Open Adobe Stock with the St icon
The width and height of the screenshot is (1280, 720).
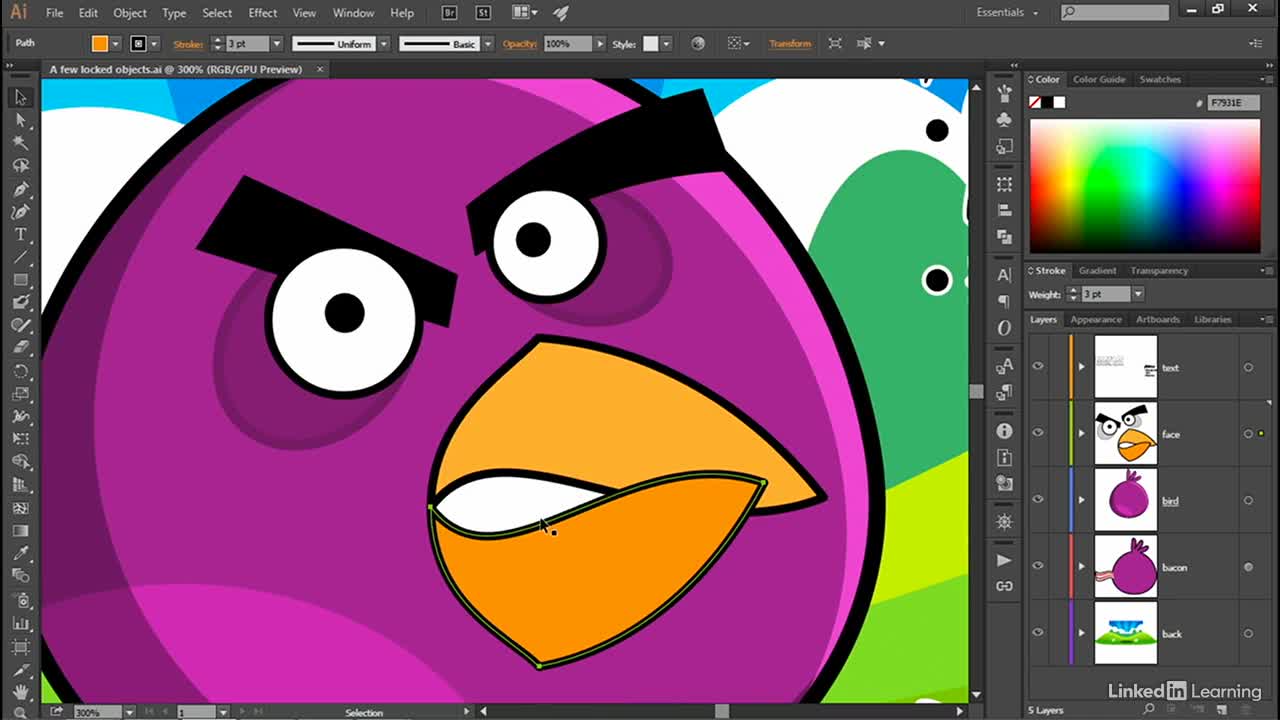coord(482,13)
